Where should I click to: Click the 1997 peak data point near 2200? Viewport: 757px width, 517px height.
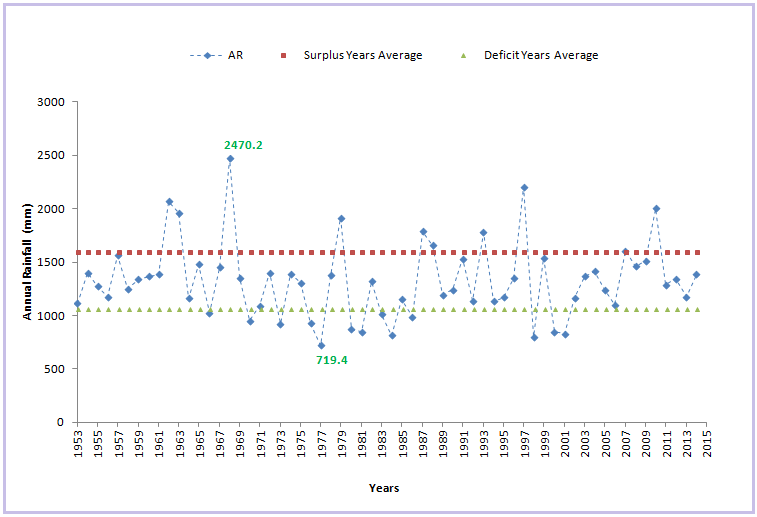(524, 187)
